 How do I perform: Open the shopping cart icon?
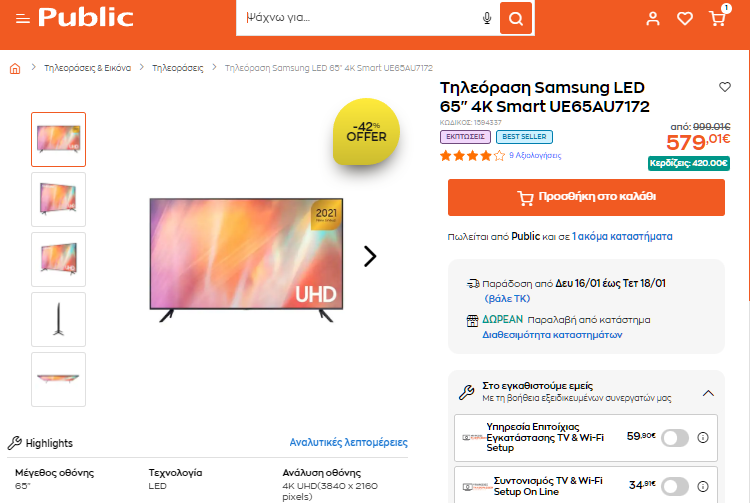point(717,19)
